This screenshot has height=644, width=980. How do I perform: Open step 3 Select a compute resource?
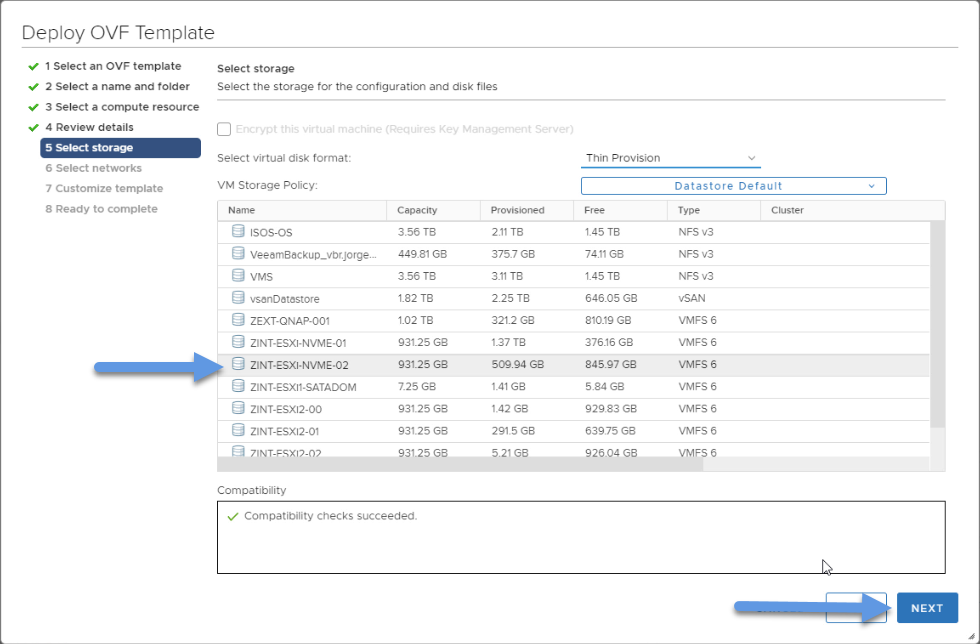pyautogui.click(x=122, y=107)
